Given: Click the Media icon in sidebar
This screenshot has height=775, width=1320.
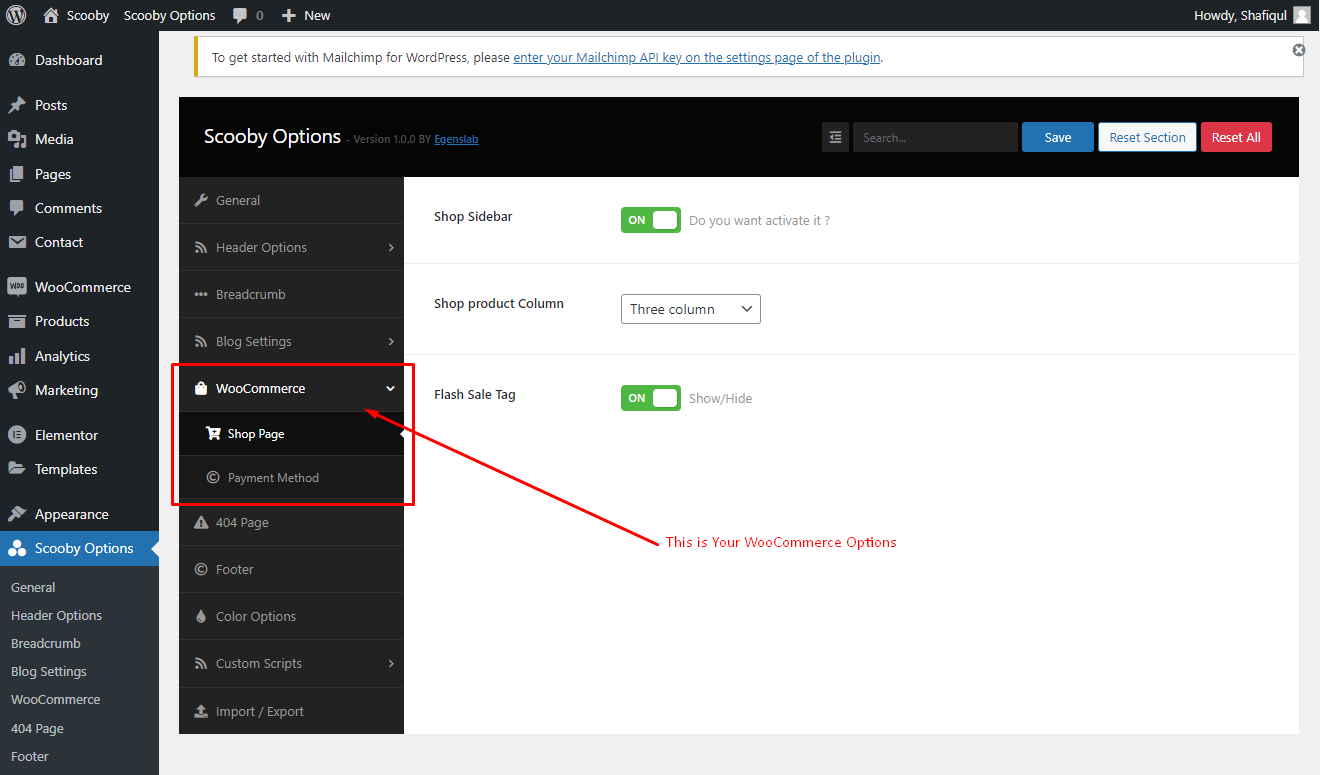Looking at the screenshot, I should 17,139.
